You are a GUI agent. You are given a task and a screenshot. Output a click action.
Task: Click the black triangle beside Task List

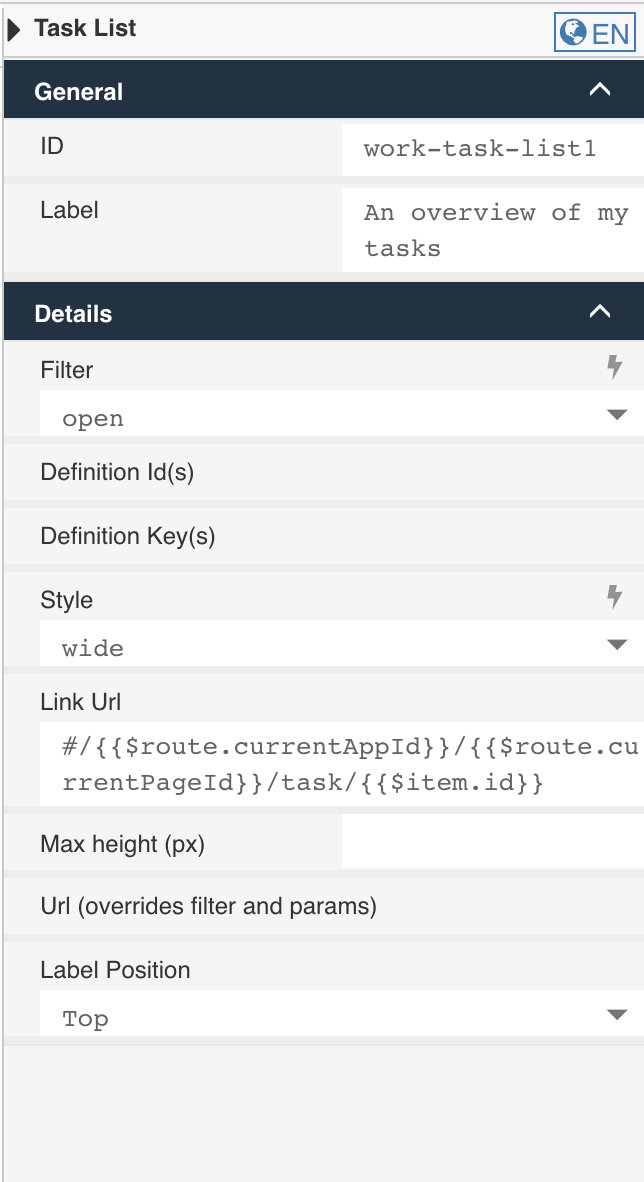(14, 28)
